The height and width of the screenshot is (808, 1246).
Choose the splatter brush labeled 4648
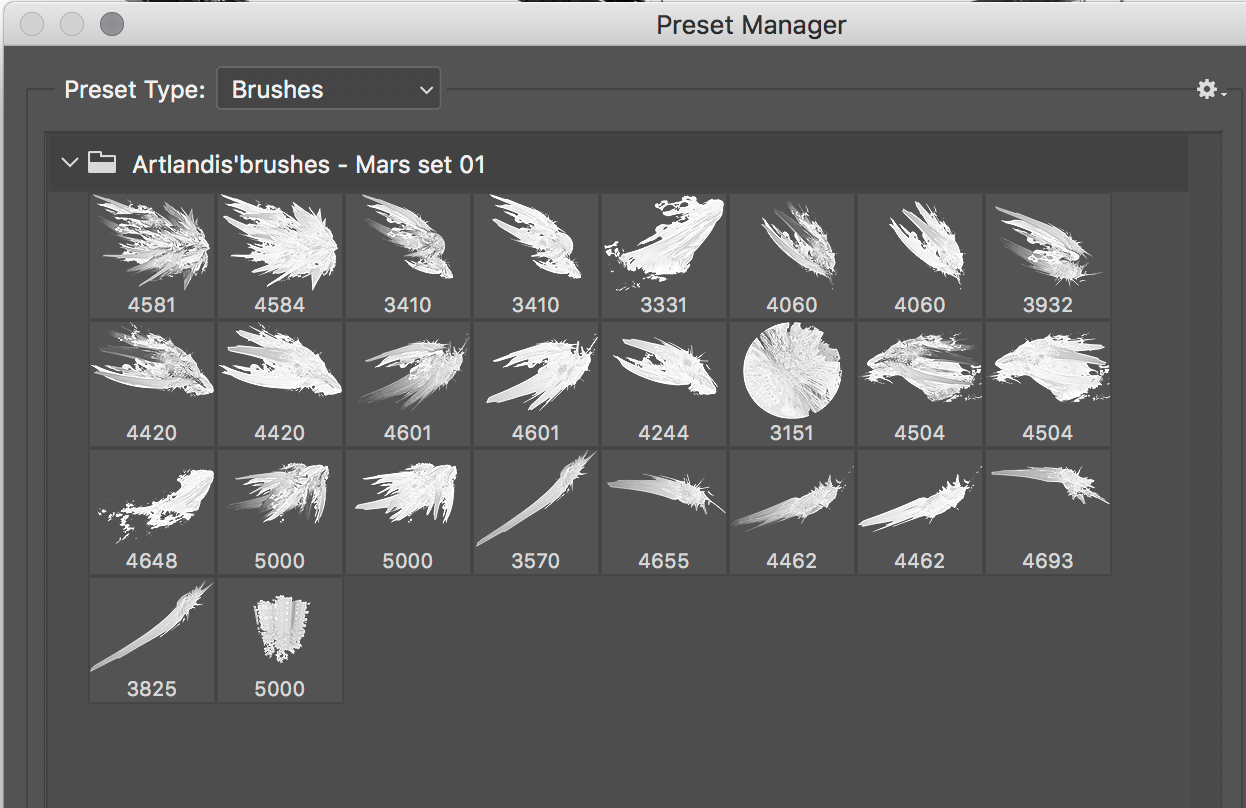point(152,511)
